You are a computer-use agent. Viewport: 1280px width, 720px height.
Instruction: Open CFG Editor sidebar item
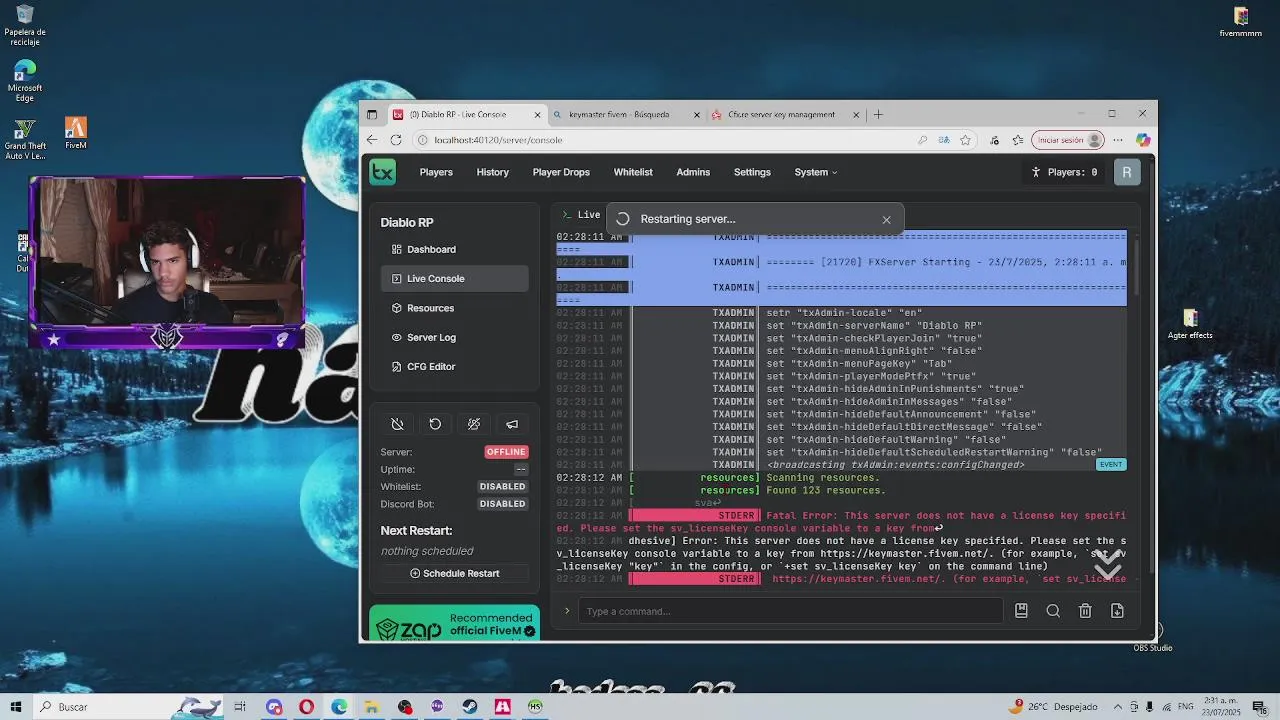coord(454,366)
